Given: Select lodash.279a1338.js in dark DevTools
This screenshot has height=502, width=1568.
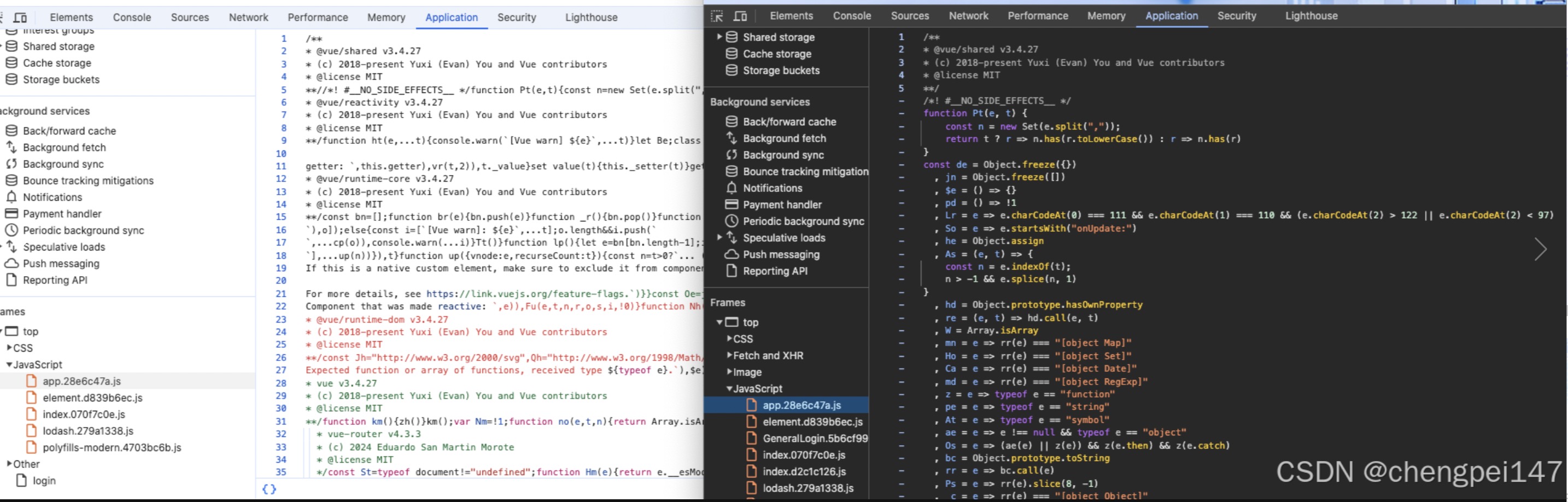Looking at the screenshot, I should 808,488.
